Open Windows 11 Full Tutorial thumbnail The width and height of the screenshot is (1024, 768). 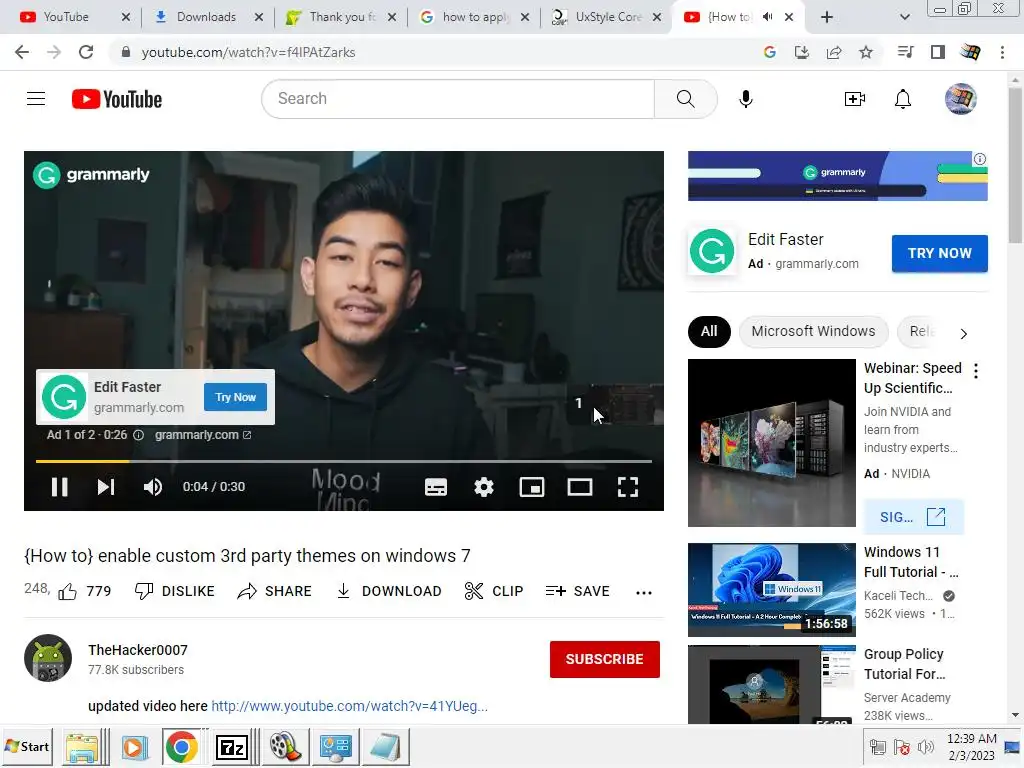tap(771, 590)
